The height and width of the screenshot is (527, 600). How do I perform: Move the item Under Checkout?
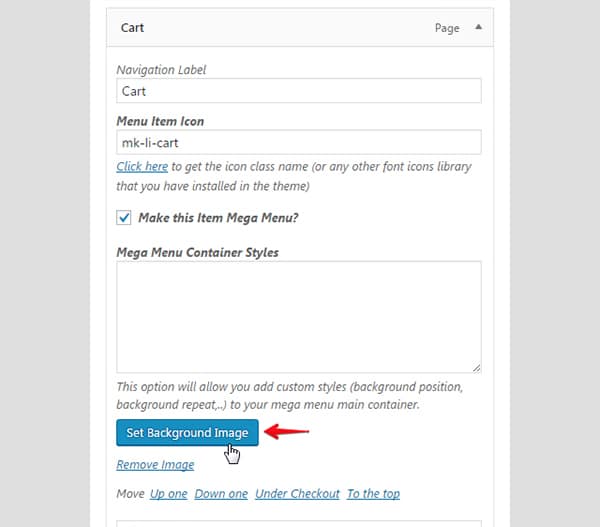[x=297, y=494]
